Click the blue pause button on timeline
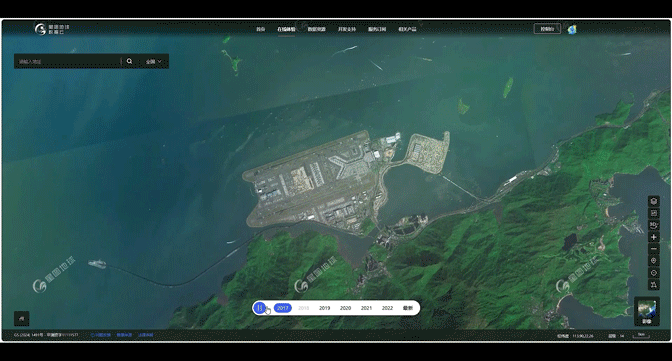Image resolution: width=672 pixels, height=361 pixels. tap(260, 308)
